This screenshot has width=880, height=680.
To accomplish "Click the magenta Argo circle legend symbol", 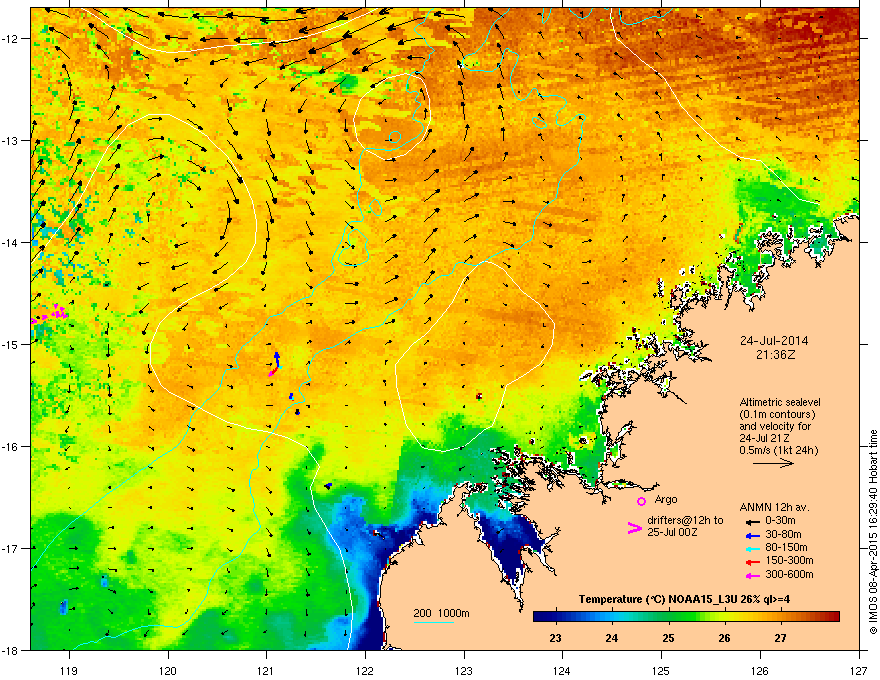I will [x=641, y=501].
